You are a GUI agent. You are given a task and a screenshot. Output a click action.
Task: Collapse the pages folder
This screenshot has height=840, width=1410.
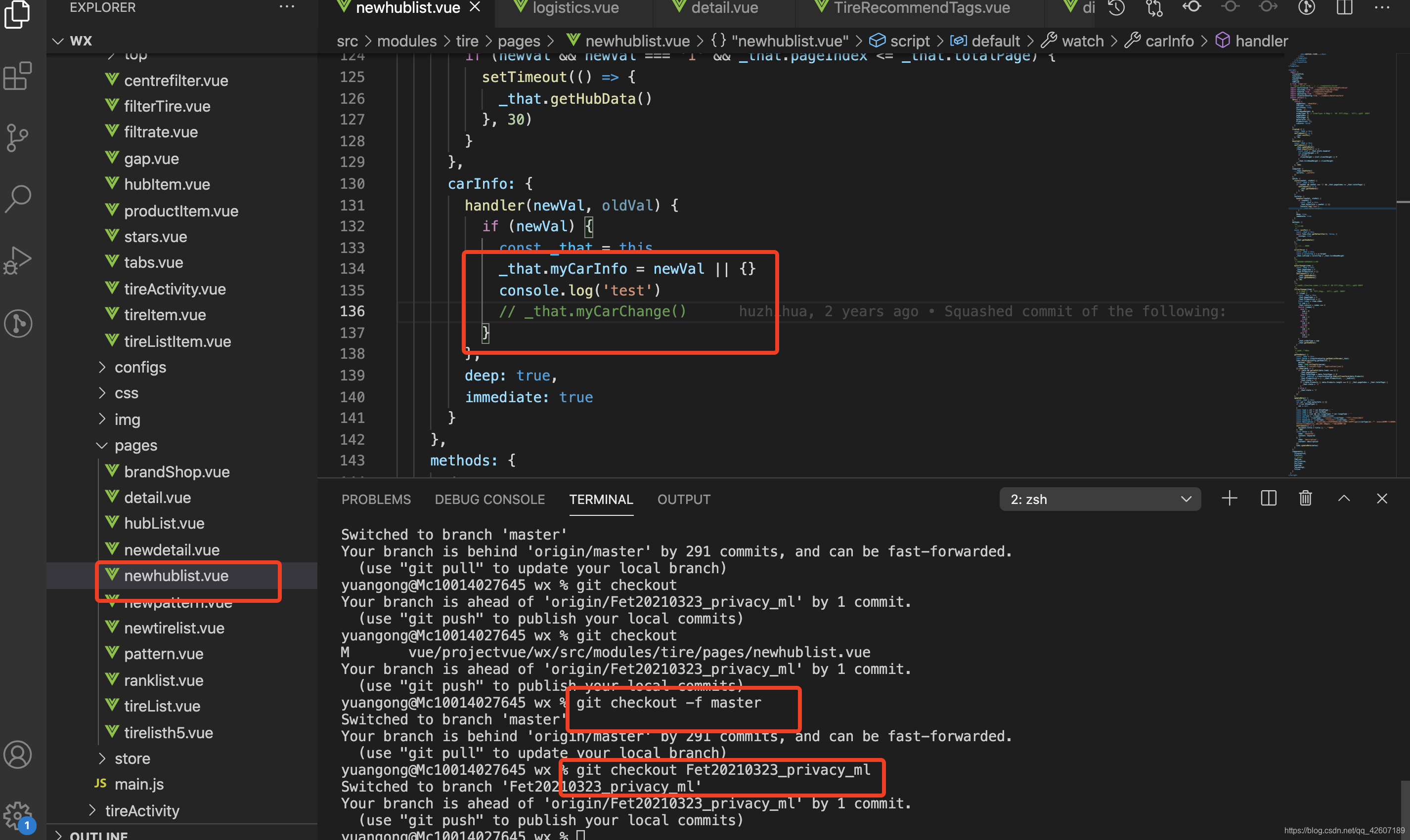(x=136, y=446)
